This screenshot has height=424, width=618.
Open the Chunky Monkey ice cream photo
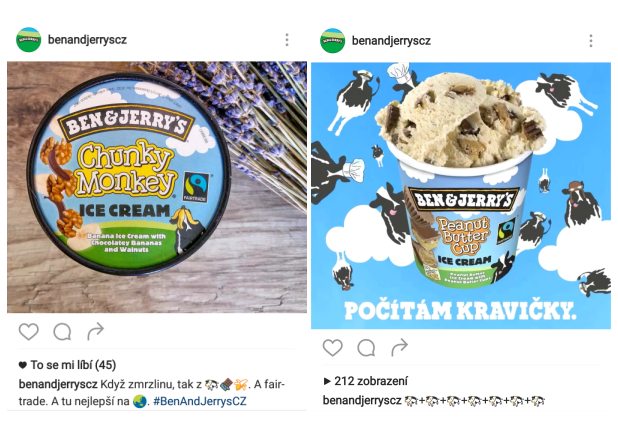(157, 187)
